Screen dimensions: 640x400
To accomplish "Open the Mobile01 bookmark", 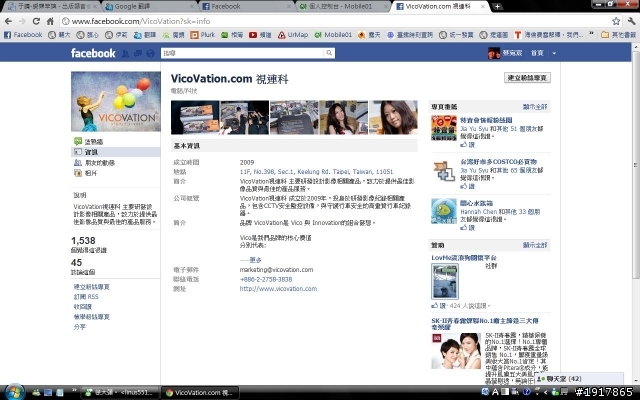I will click(x=333, y=35).
